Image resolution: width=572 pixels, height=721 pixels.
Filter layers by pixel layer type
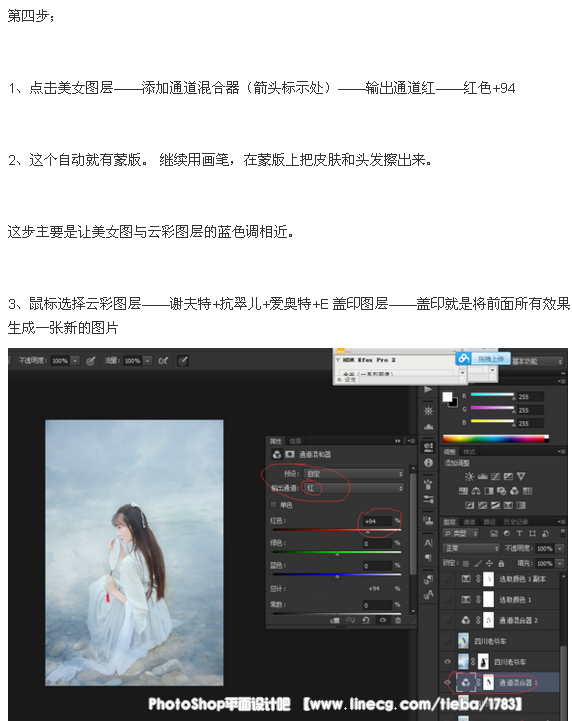494,533
